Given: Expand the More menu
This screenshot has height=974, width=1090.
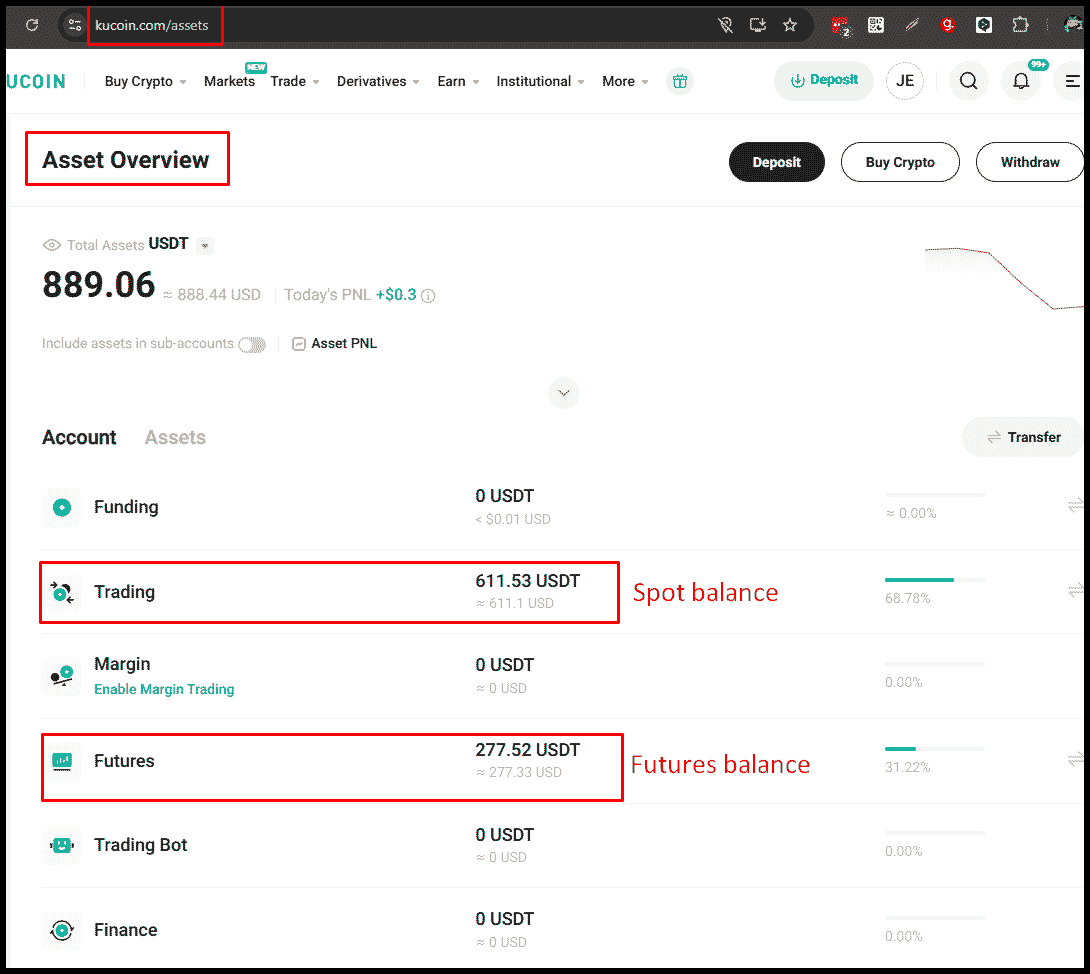Looking at the screenshot, I should pos(625,81).
